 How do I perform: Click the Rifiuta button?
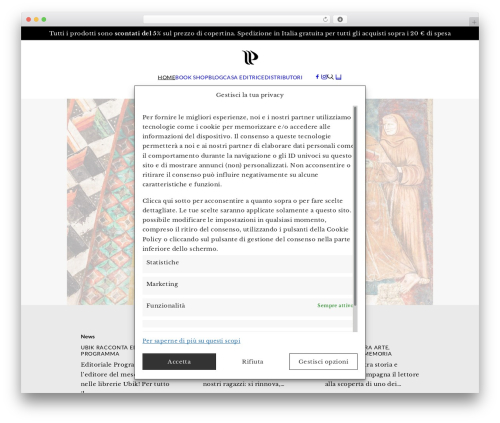click(252, 362)
